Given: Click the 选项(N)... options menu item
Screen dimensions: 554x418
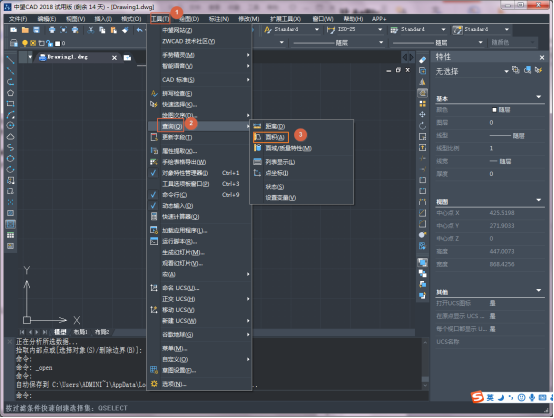Looking at the screenshot, I should point(199,384).
